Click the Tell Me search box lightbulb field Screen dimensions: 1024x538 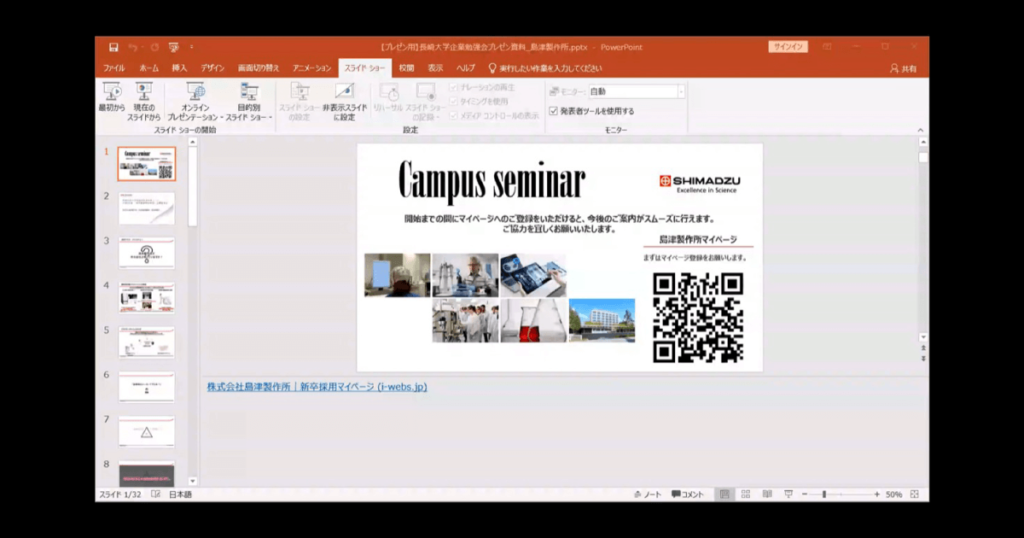(x=545, y=68)
